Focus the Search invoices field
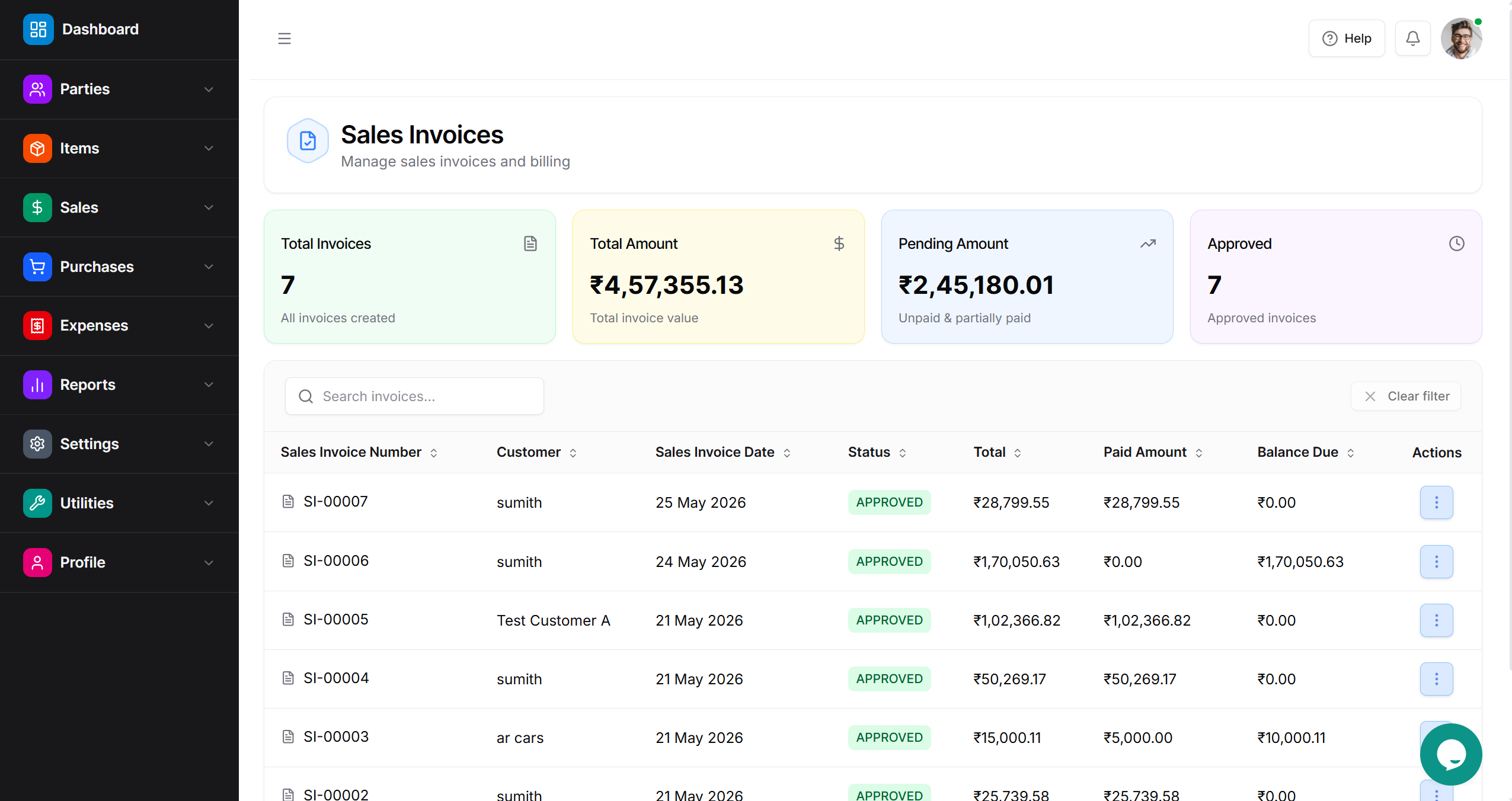The width and height of the screenshot is (1512, 801). (x=414, y=396)
